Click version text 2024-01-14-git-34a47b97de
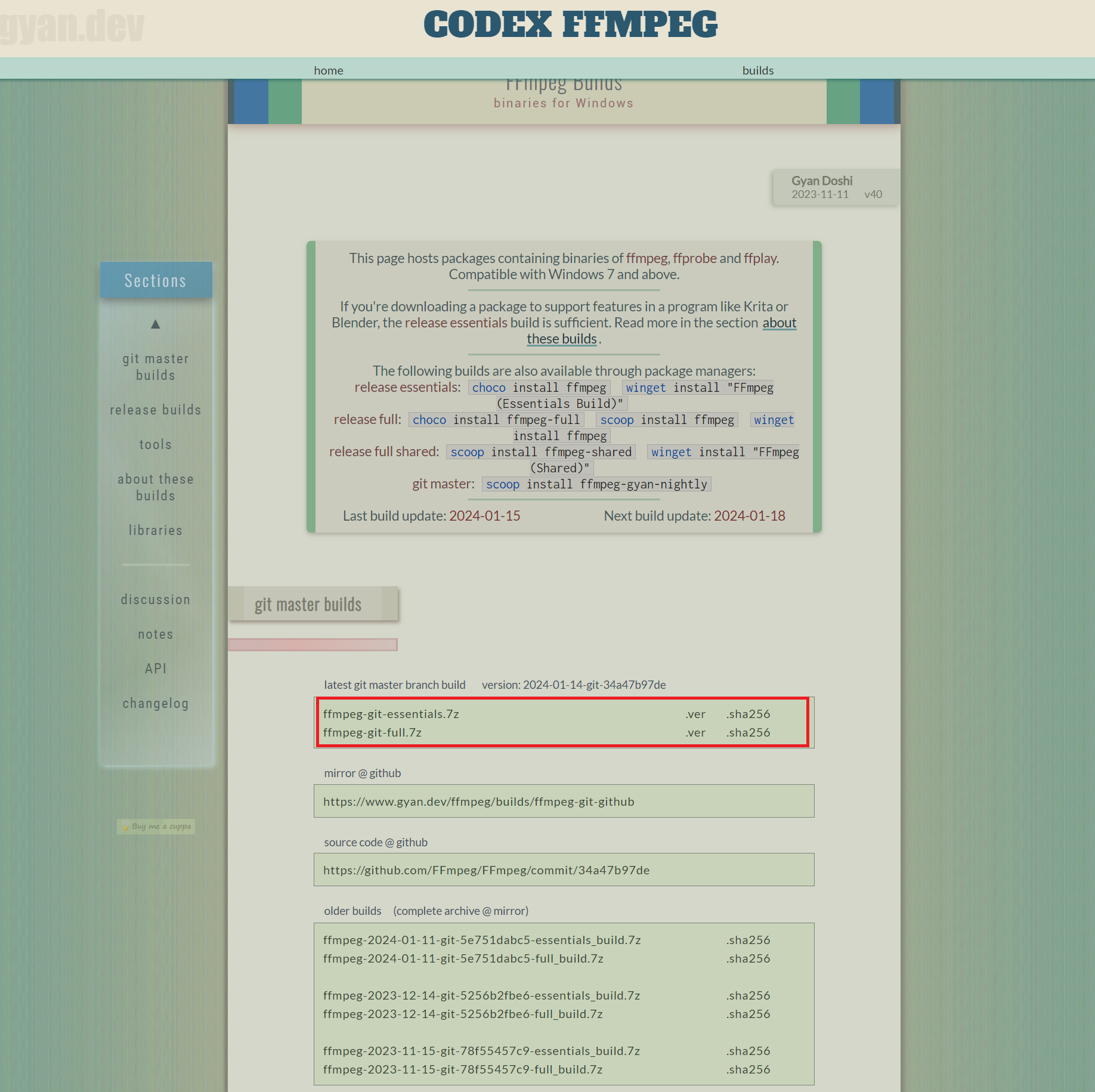 click(x=595, y=685)
